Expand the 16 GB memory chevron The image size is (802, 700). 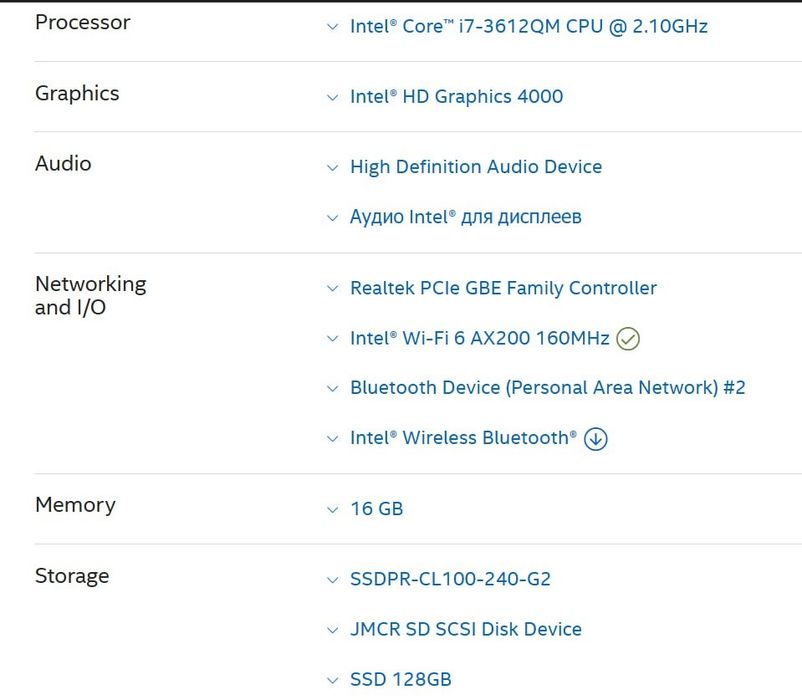pos(332,510)
